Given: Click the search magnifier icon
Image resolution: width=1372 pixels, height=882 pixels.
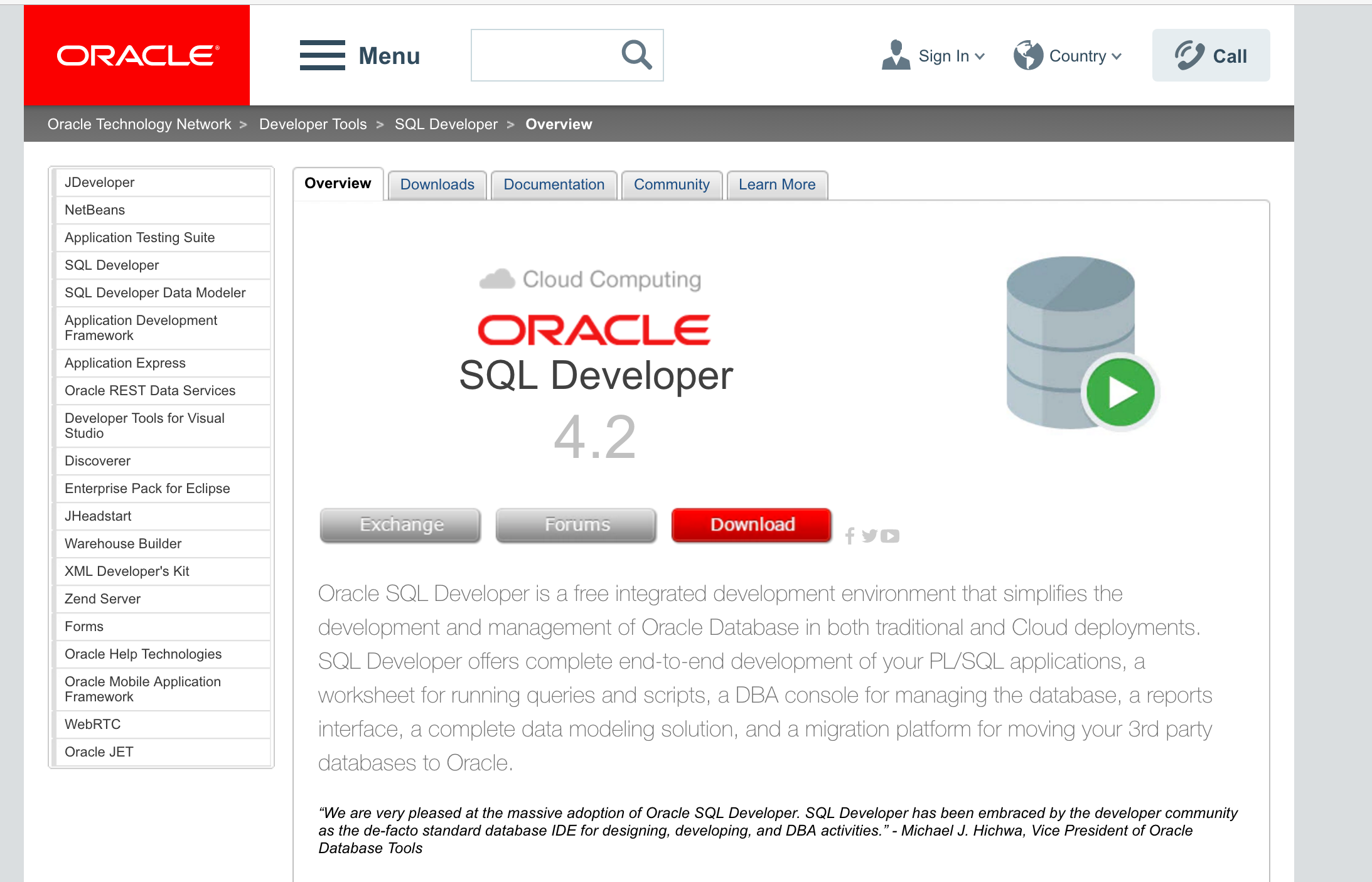Looking at the screenshot, I should click(636, 55).
